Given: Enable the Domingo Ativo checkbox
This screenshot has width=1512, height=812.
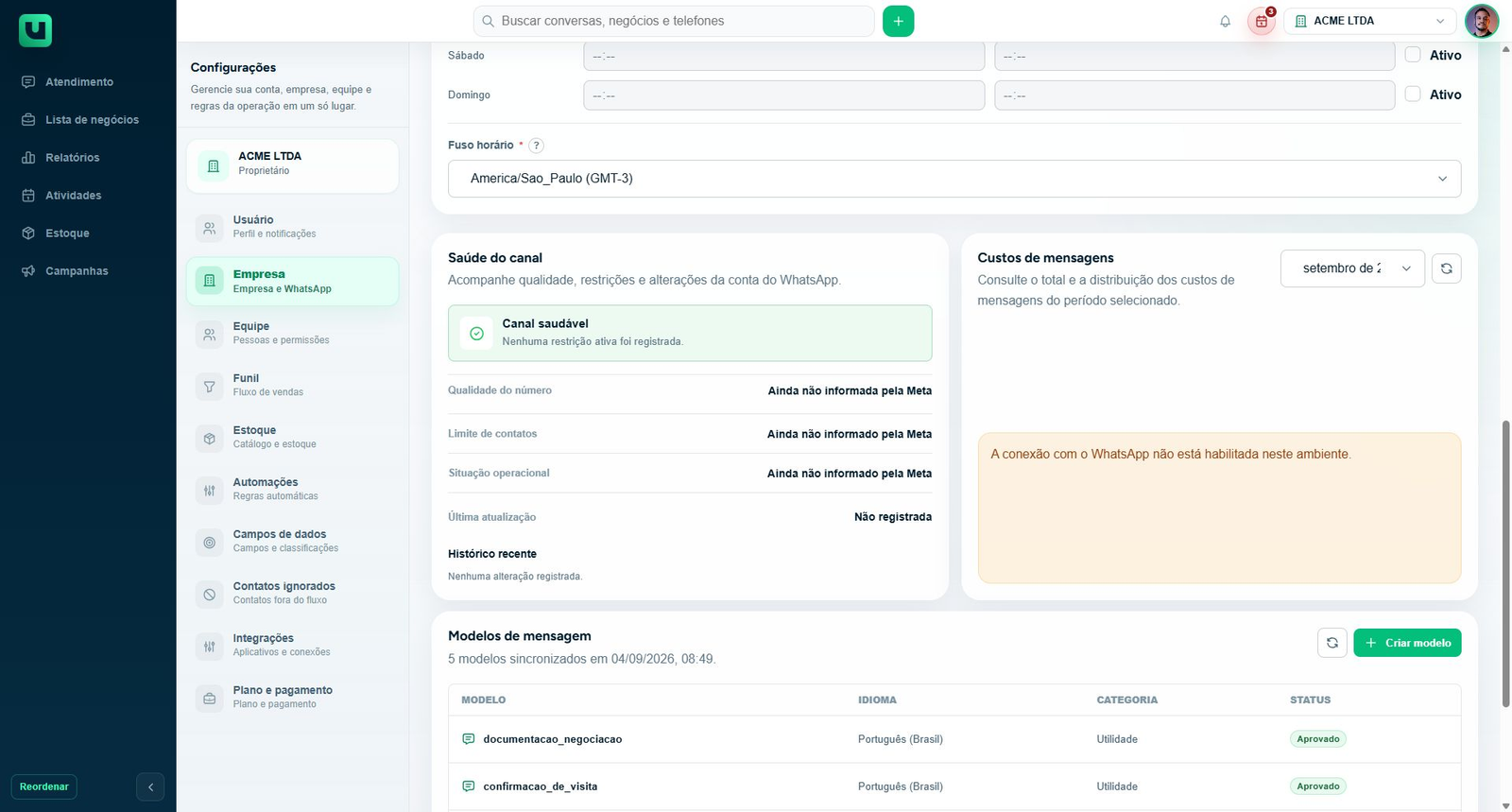Looking at the screenshot, I should coord(1413,95).
